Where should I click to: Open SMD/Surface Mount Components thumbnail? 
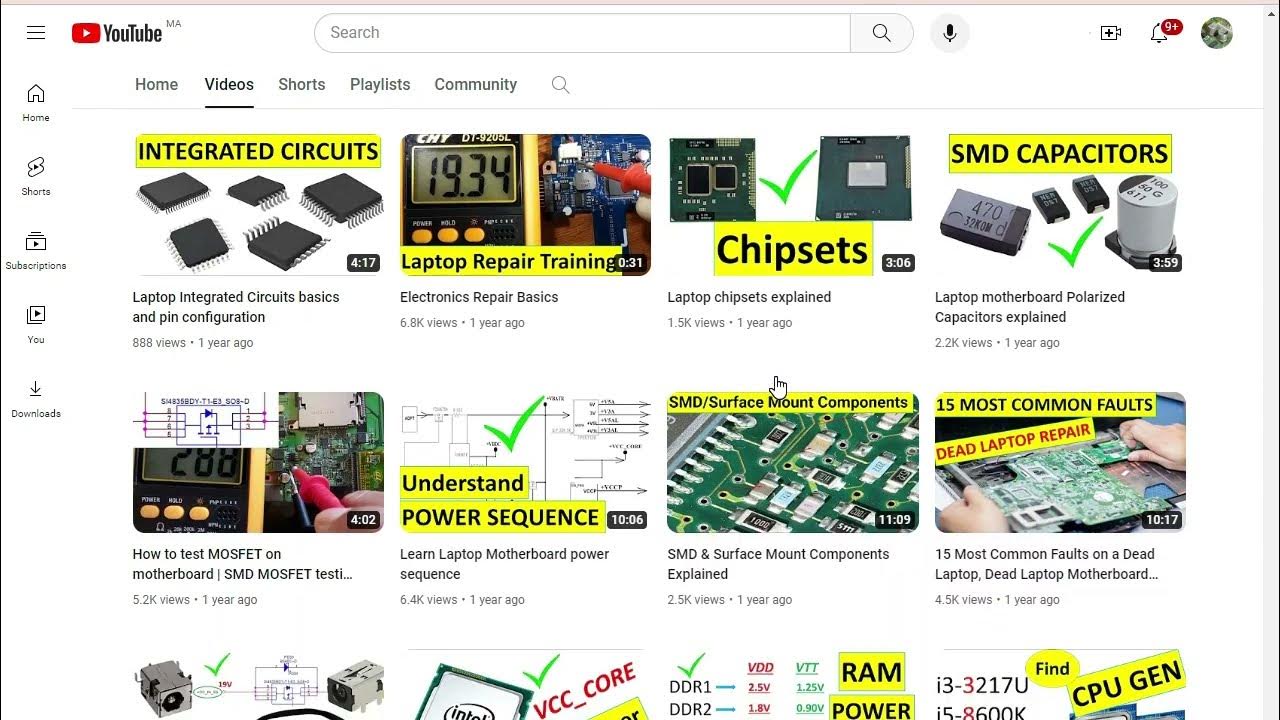tap(793, 462)
